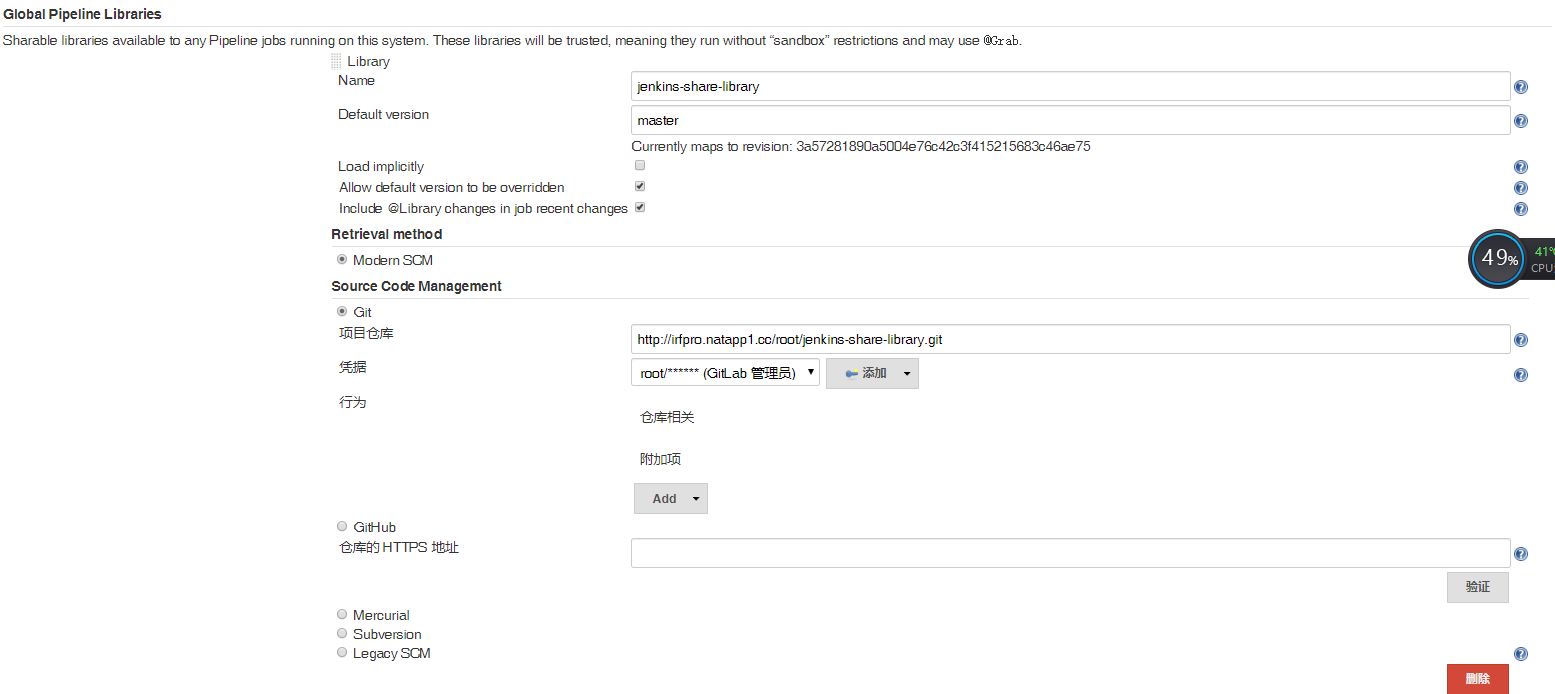Toggle Include @Library changes in job recent changes
Image resolution: width=1555 pixels, height=694 pixels.
[640, 207]
